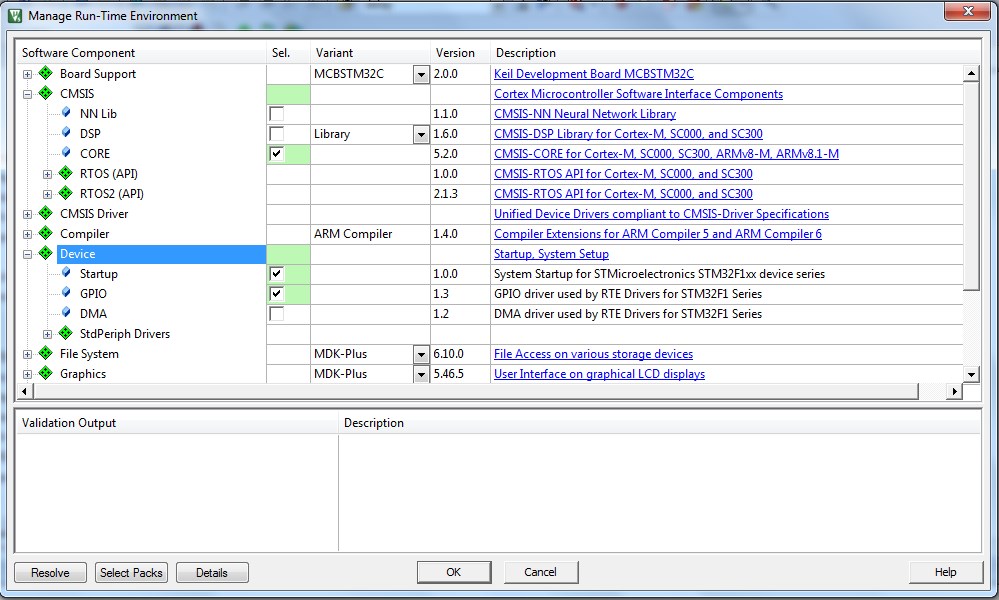Screen dimensions: 999x600
Task: Click the RTOS (API) green diamond icon
Action: tap(66, 173)
